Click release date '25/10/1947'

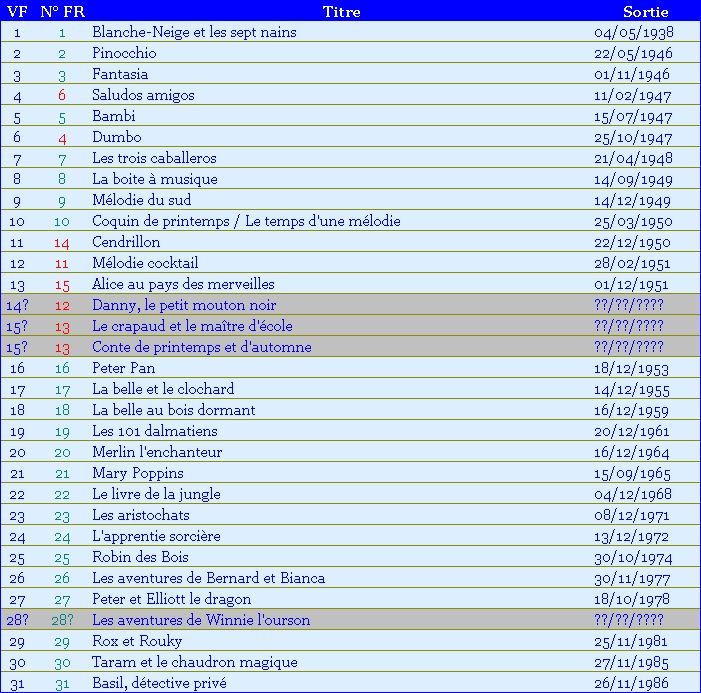coord(633,138)
